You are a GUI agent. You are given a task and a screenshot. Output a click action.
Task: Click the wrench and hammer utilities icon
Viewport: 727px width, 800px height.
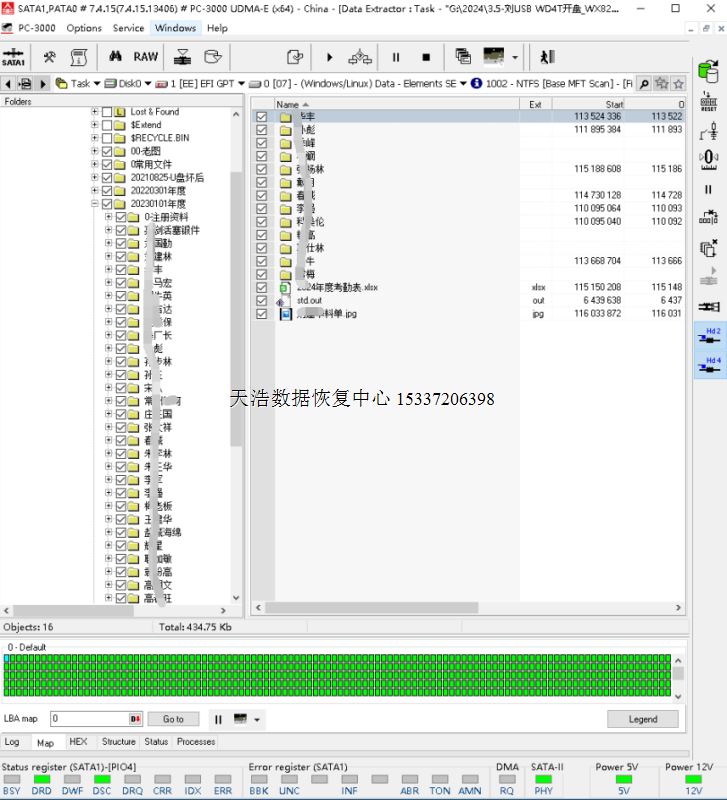click(49, 57)
